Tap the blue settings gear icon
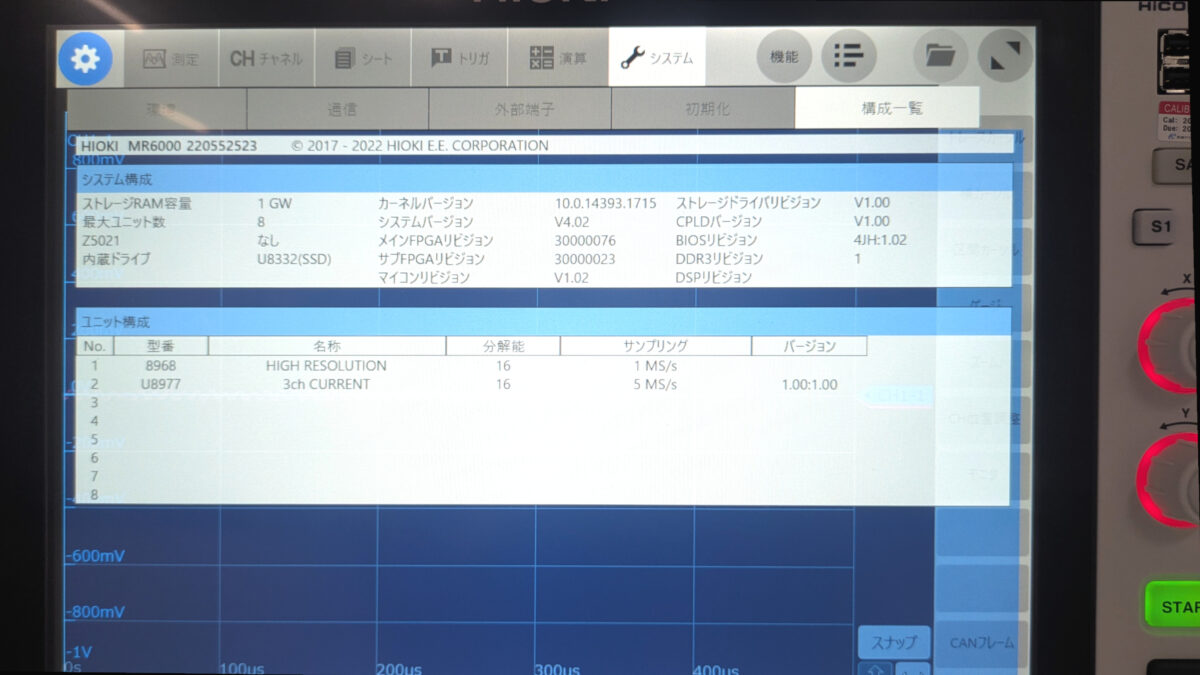This screenshot has height=675, width=1200. point(85,58)
